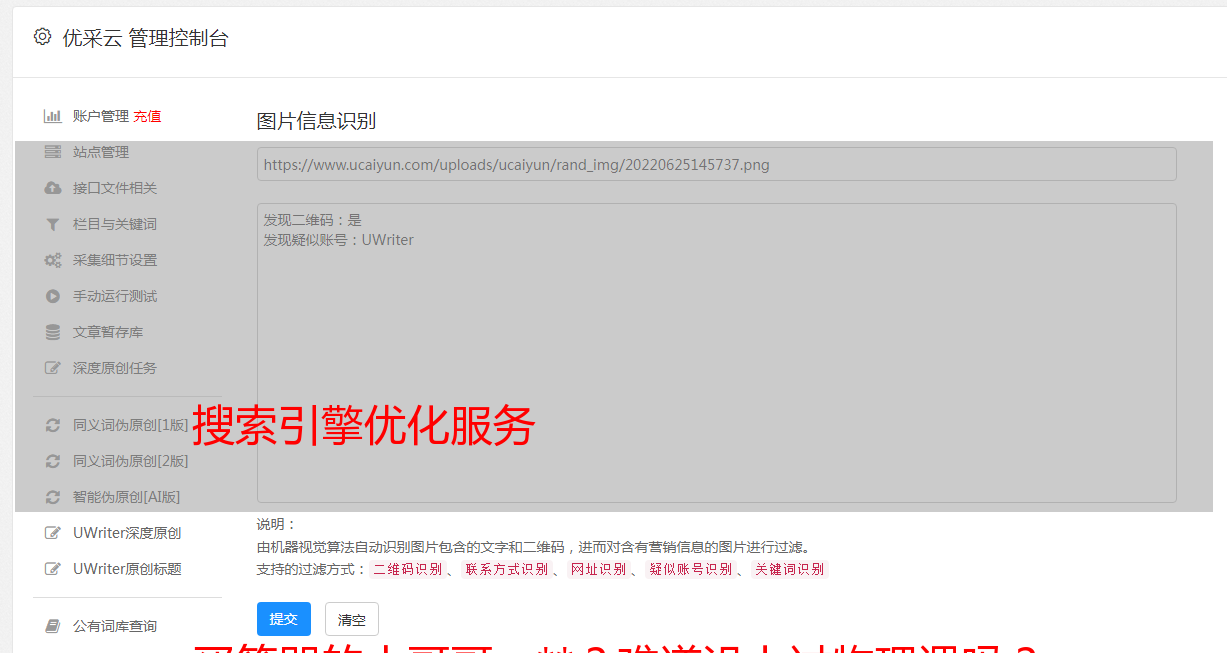The height and width of the screenshot is (653, 1227).
Task: Open 智能伪原创[AI版] menu entry
Action: 127,497
